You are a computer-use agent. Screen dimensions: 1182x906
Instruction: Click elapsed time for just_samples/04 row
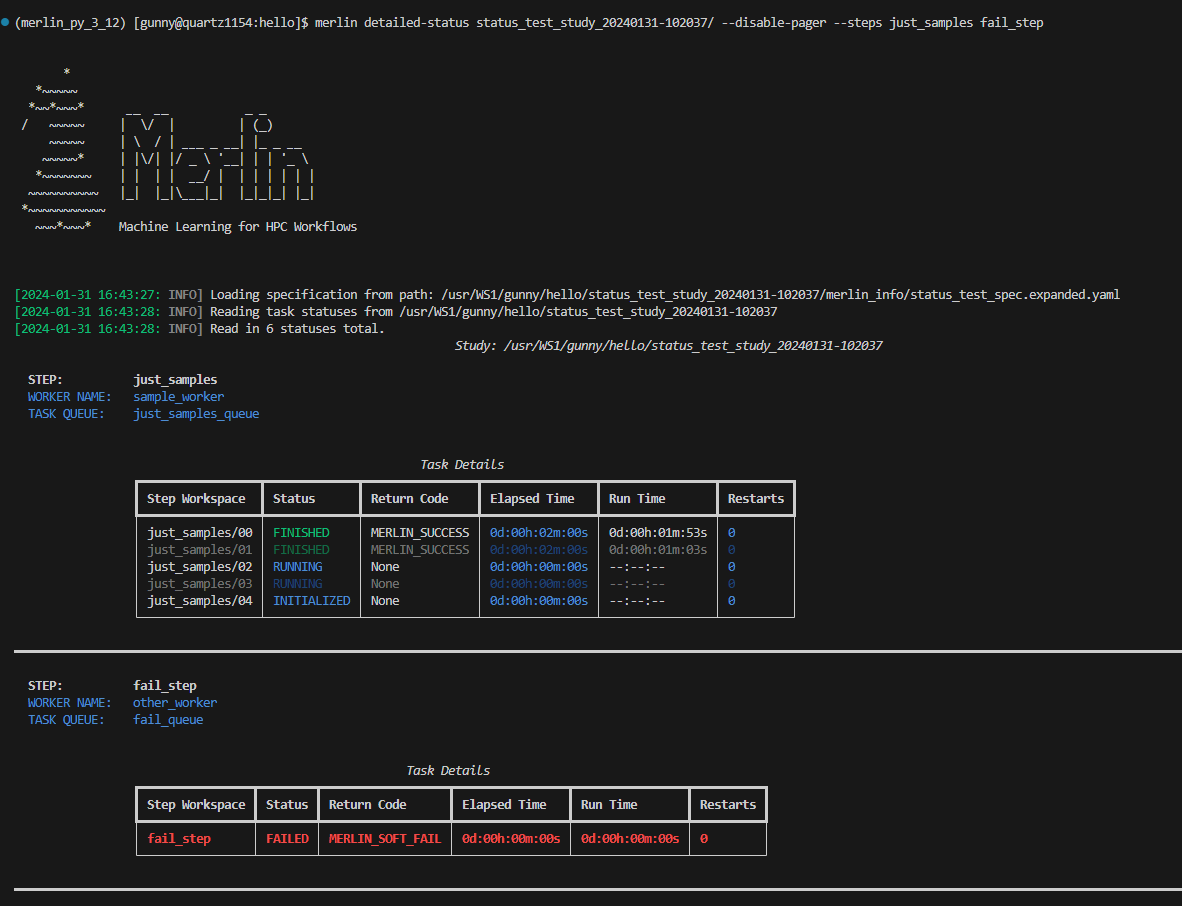539,601
